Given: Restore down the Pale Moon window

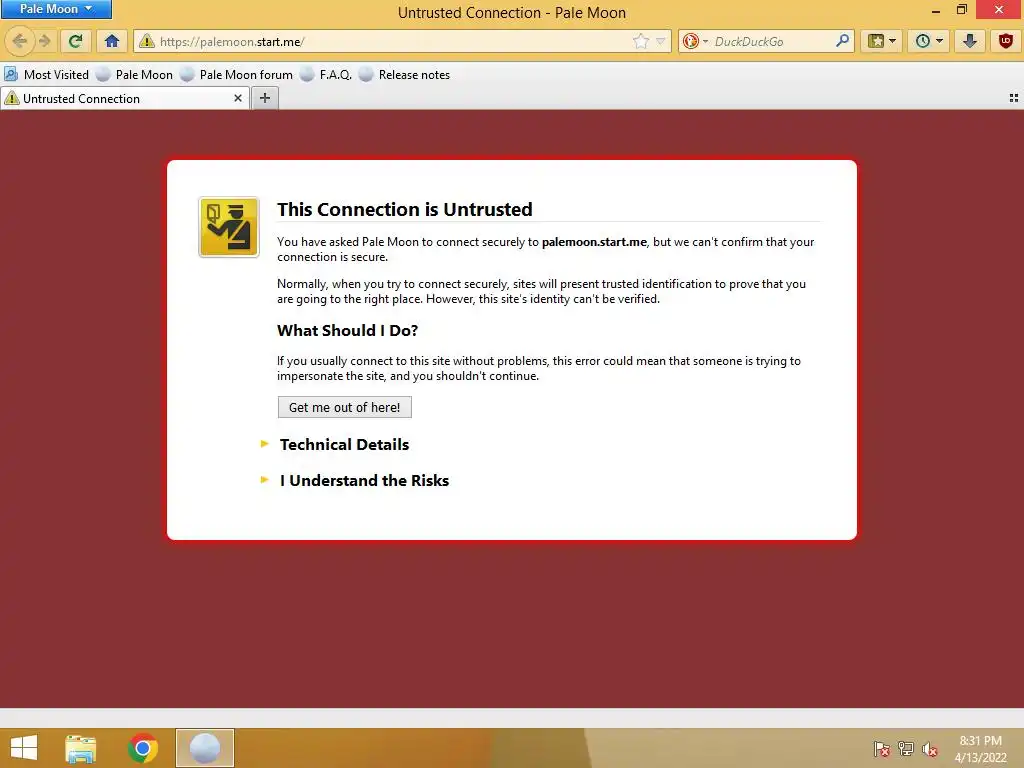Looking at the screenshot, I should tap(961, 10).
